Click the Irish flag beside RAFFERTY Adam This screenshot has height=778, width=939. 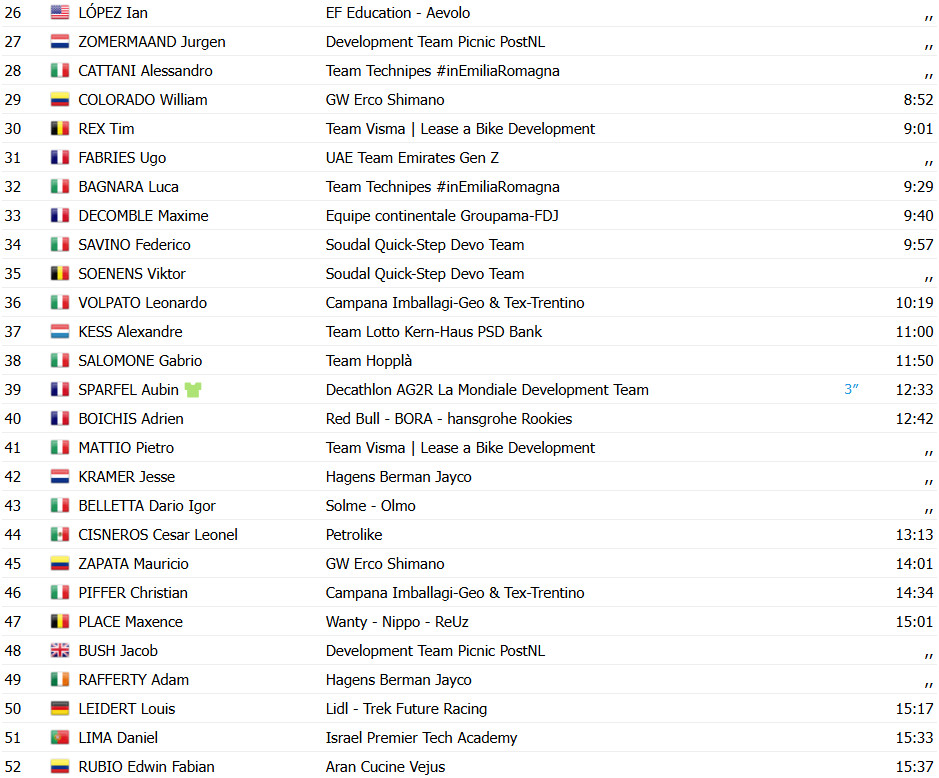pos(60,679)
